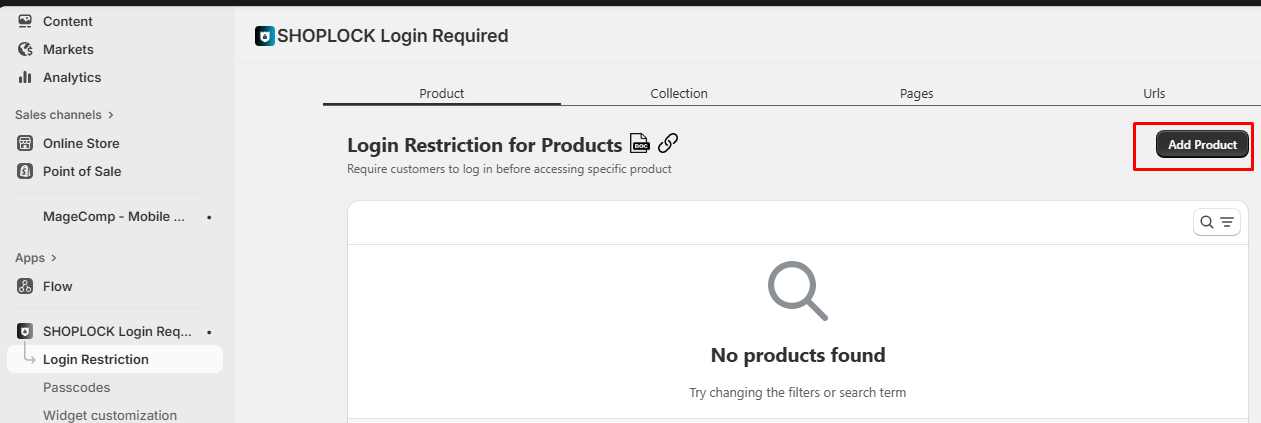The height and width of the screenshot is (423, 1261).
Task: Open Widget customization in sidebar
Action: (x=109, y=415)
